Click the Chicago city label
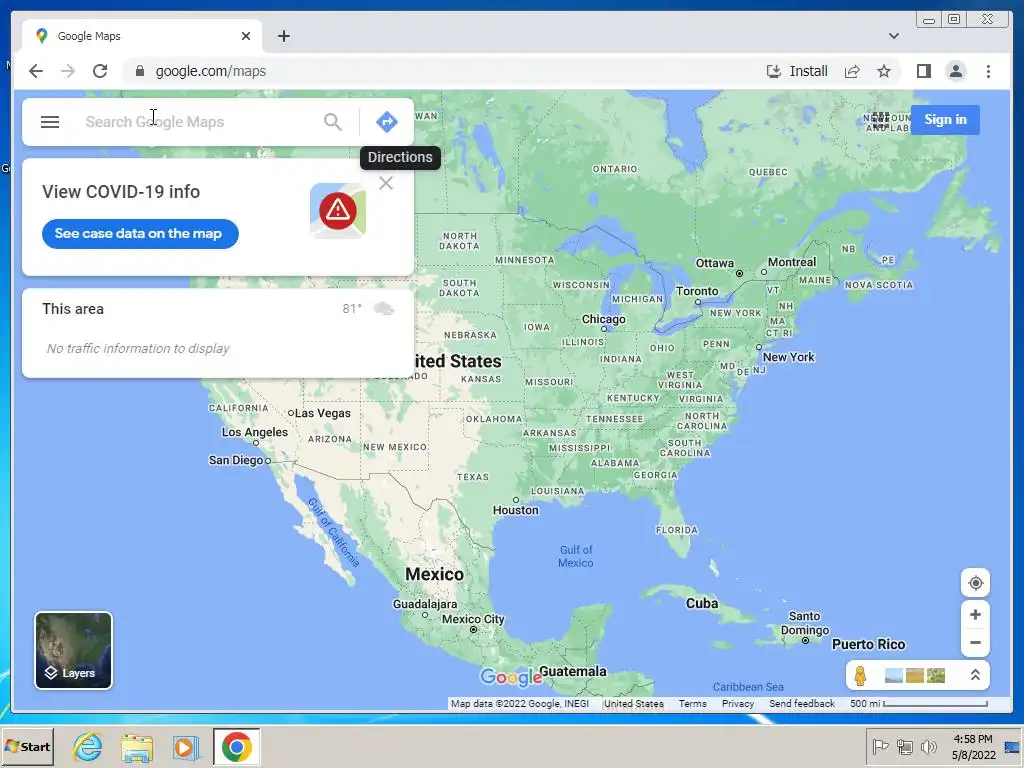 603,319
